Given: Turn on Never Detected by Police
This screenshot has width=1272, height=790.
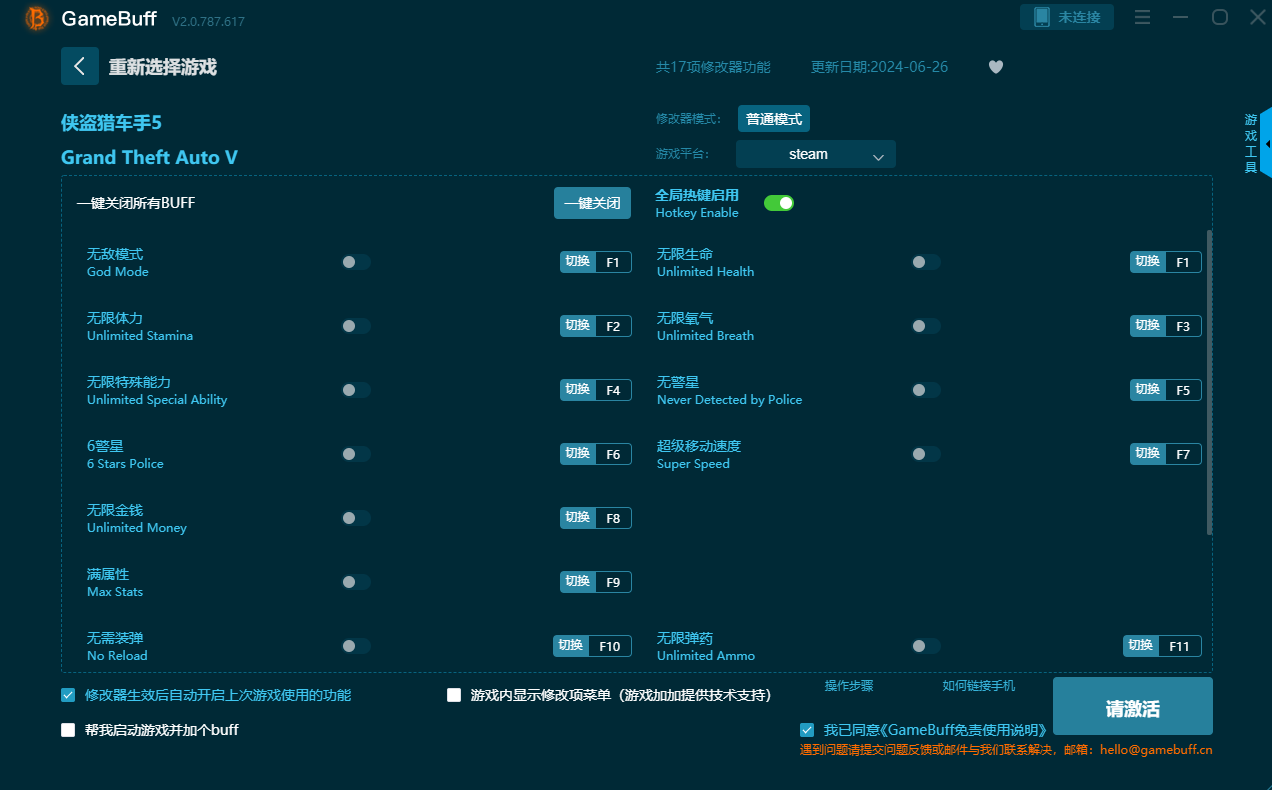Looking at the screenshot, I should tap(926, 390).
